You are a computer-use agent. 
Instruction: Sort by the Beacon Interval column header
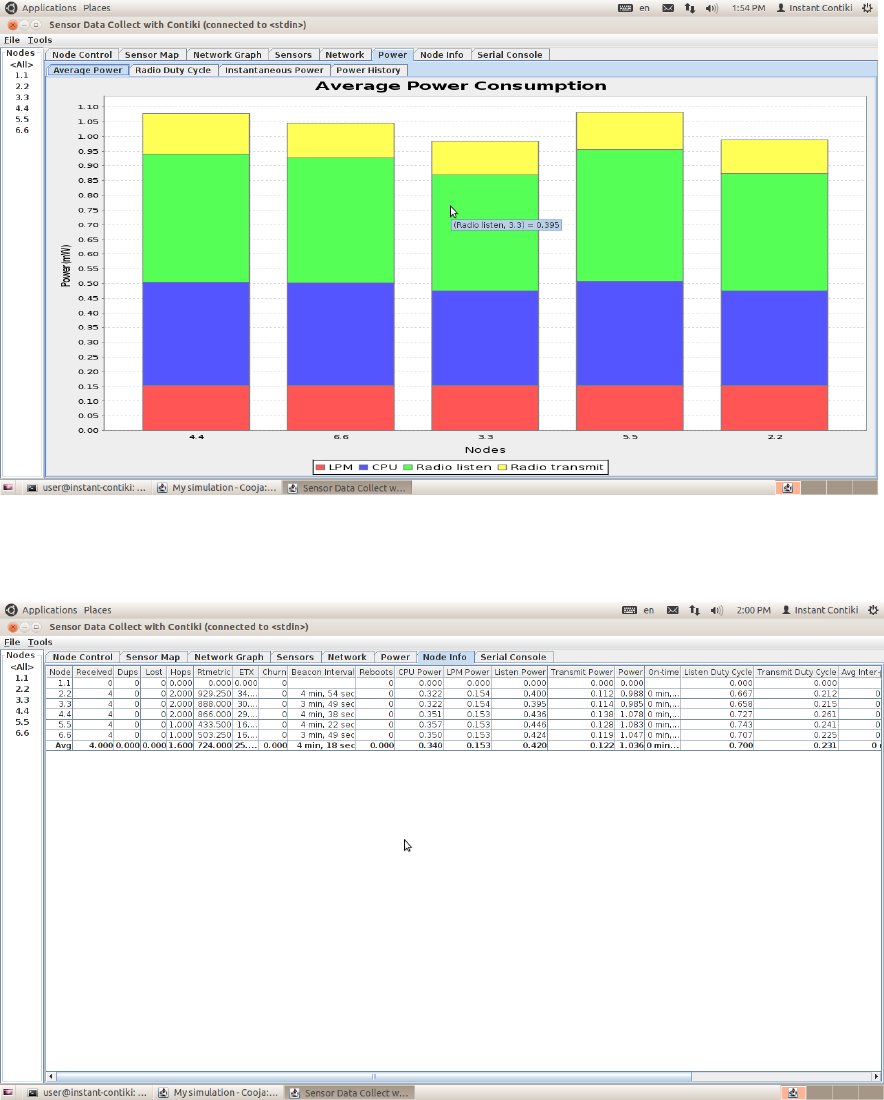[322, 672]
